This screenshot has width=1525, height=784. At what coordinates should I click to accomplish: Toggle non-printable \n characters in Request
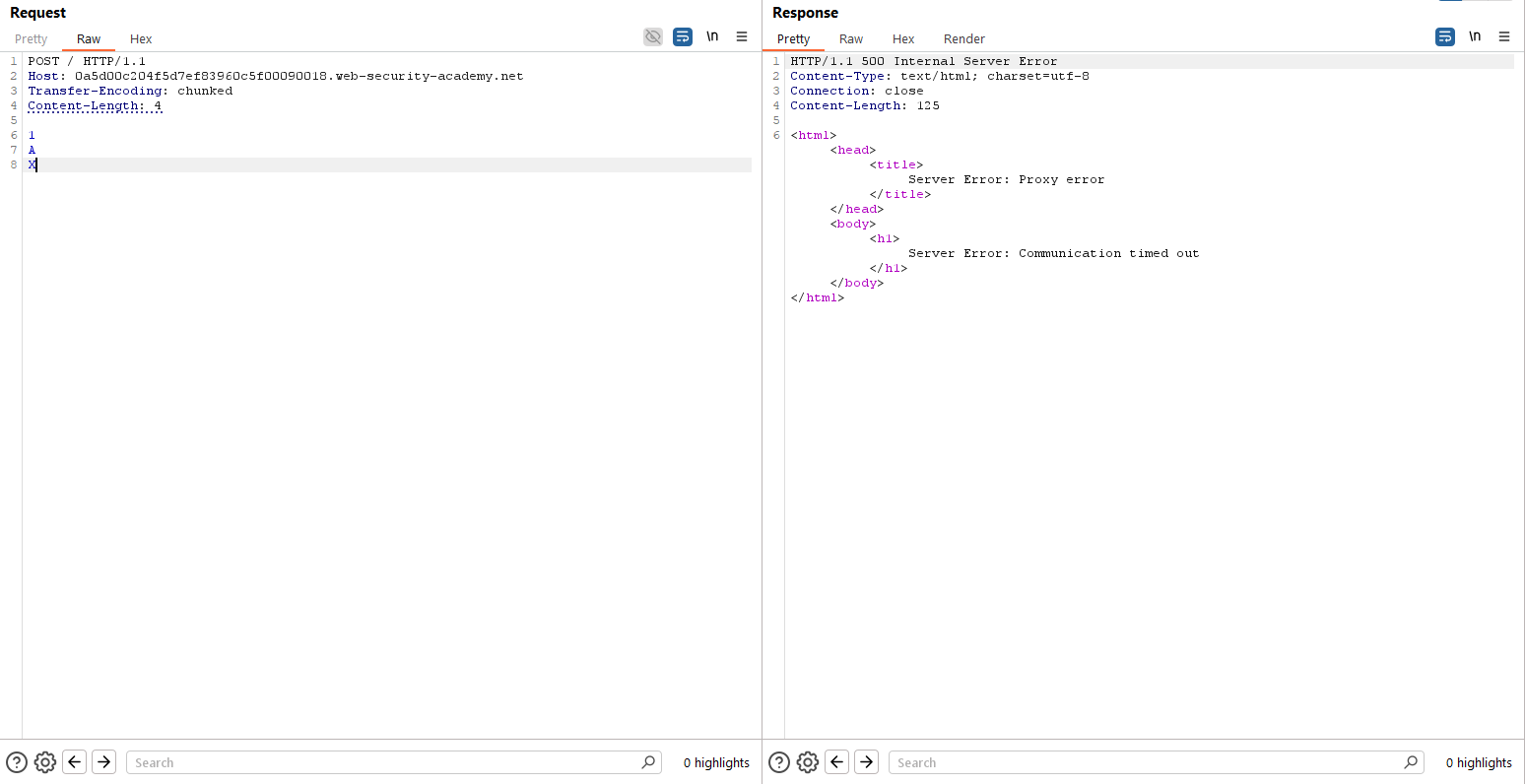point(712,36)
